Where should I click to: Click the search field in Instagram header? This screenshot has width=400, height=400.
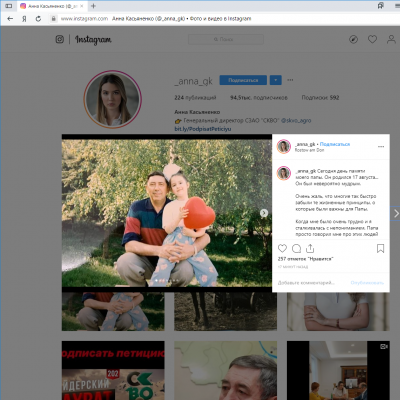pos(226,39)
